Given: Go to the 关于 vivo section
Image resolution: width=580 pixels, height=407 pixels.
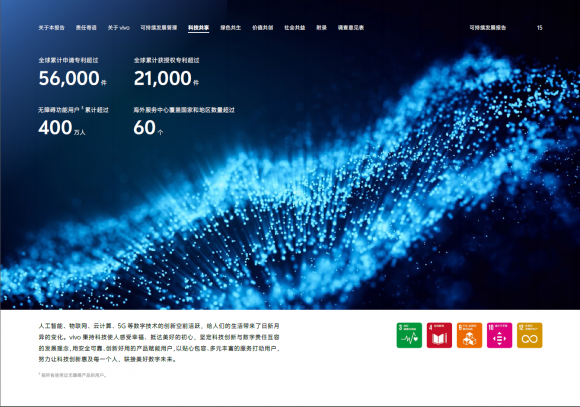Looking at the screenshot, I should coord(118,28).
